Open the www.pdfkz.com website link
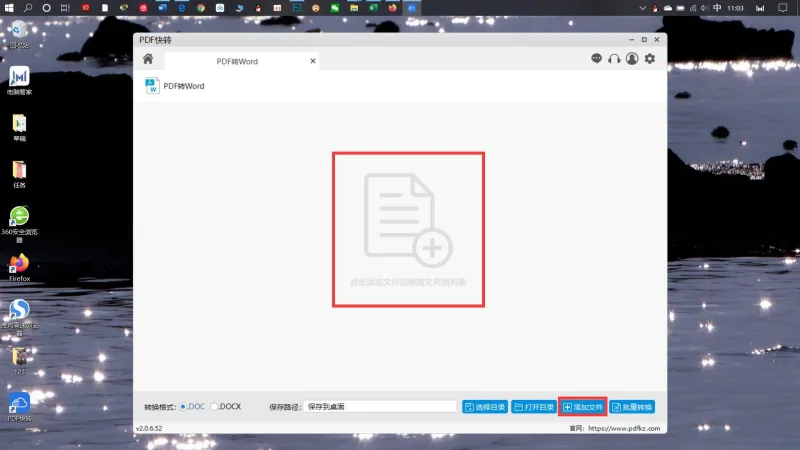Image resolution: width=800 pixels, height=450 pixels. pos(624,429)
